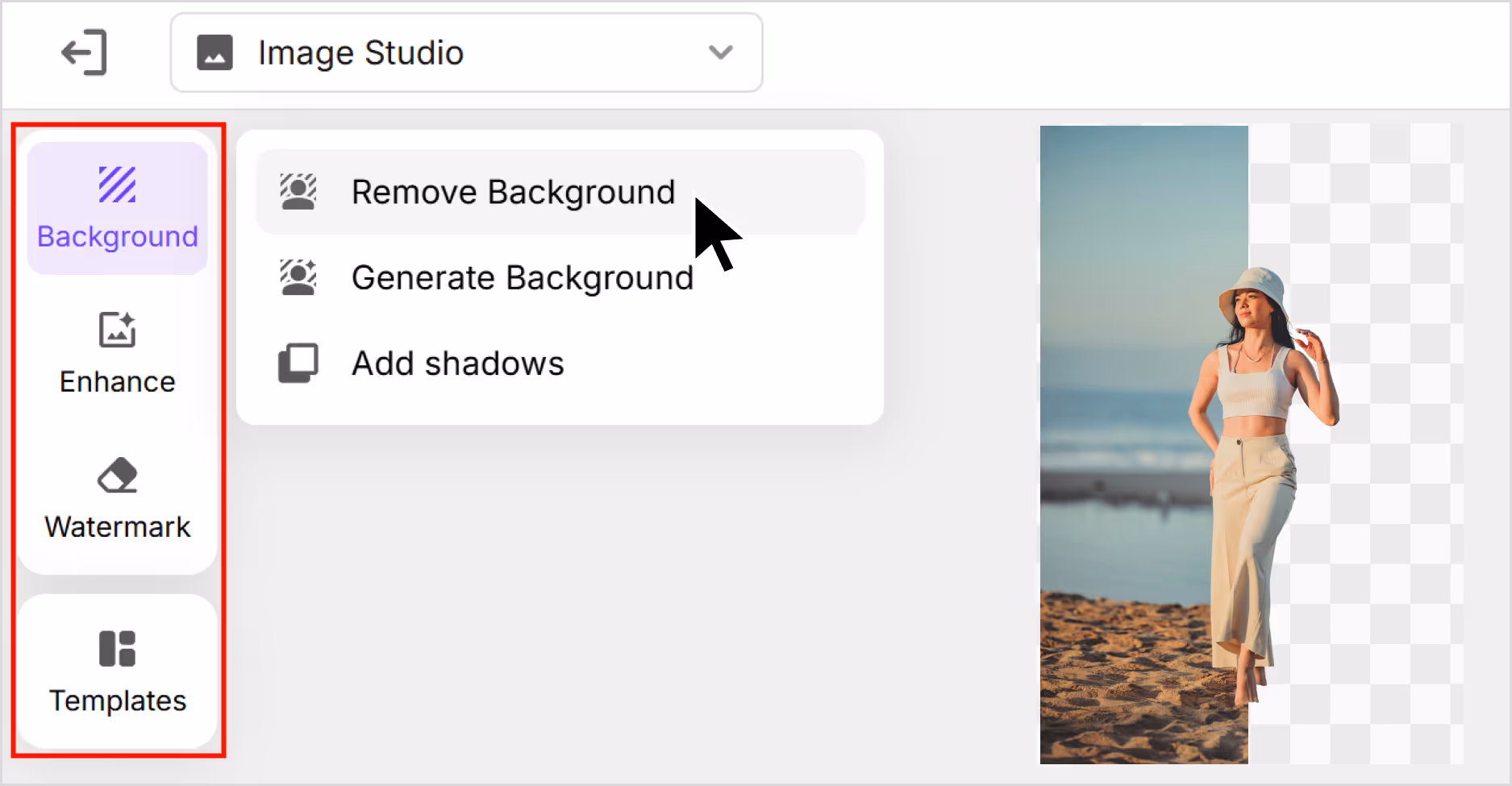
Task: Select the Enhance sparkle image icon
Action: pos(118,329)
